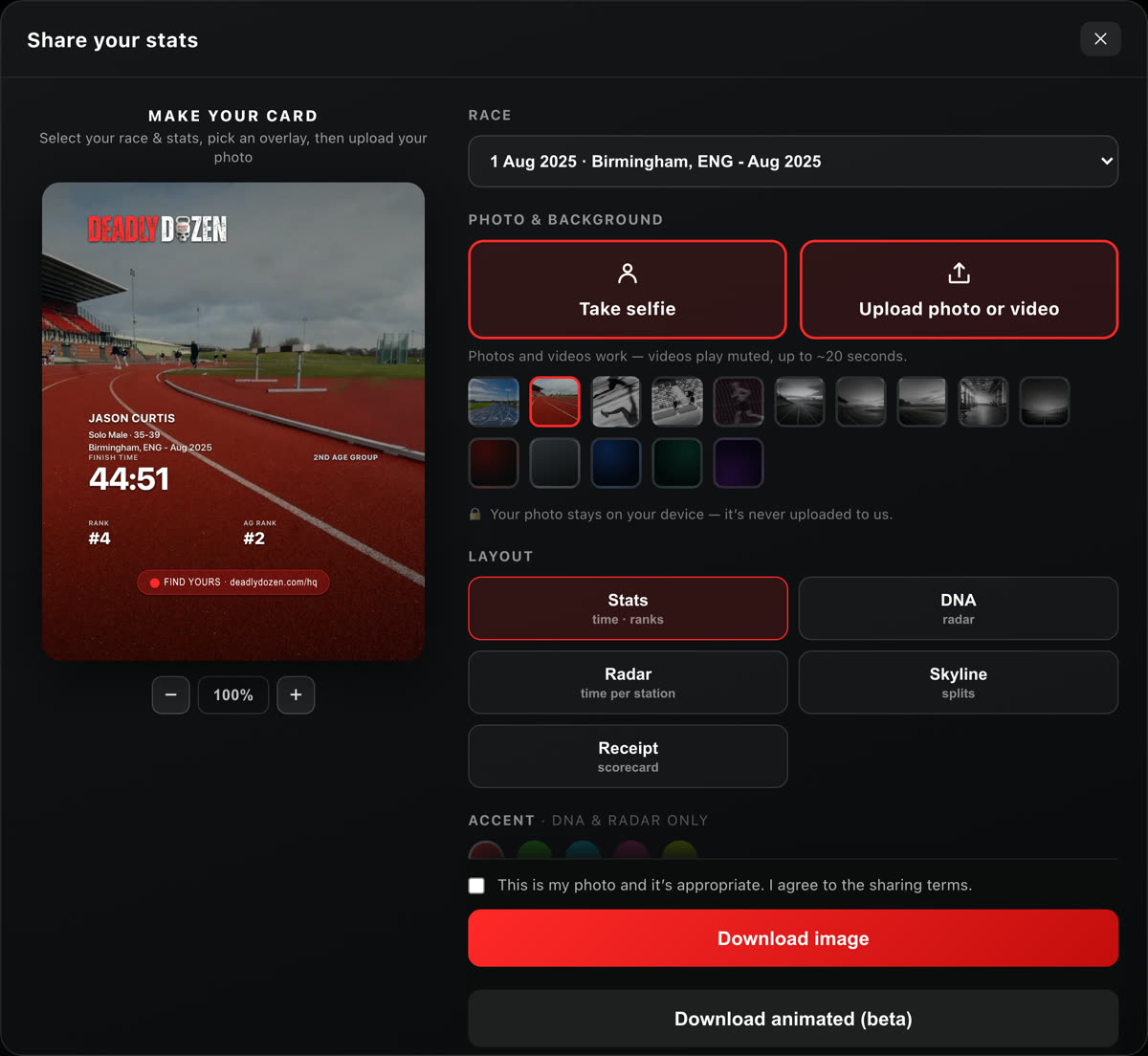Select the dark reddish runner background thumbnail
The image size is (1148, 1056).
[x=739, y=402]
